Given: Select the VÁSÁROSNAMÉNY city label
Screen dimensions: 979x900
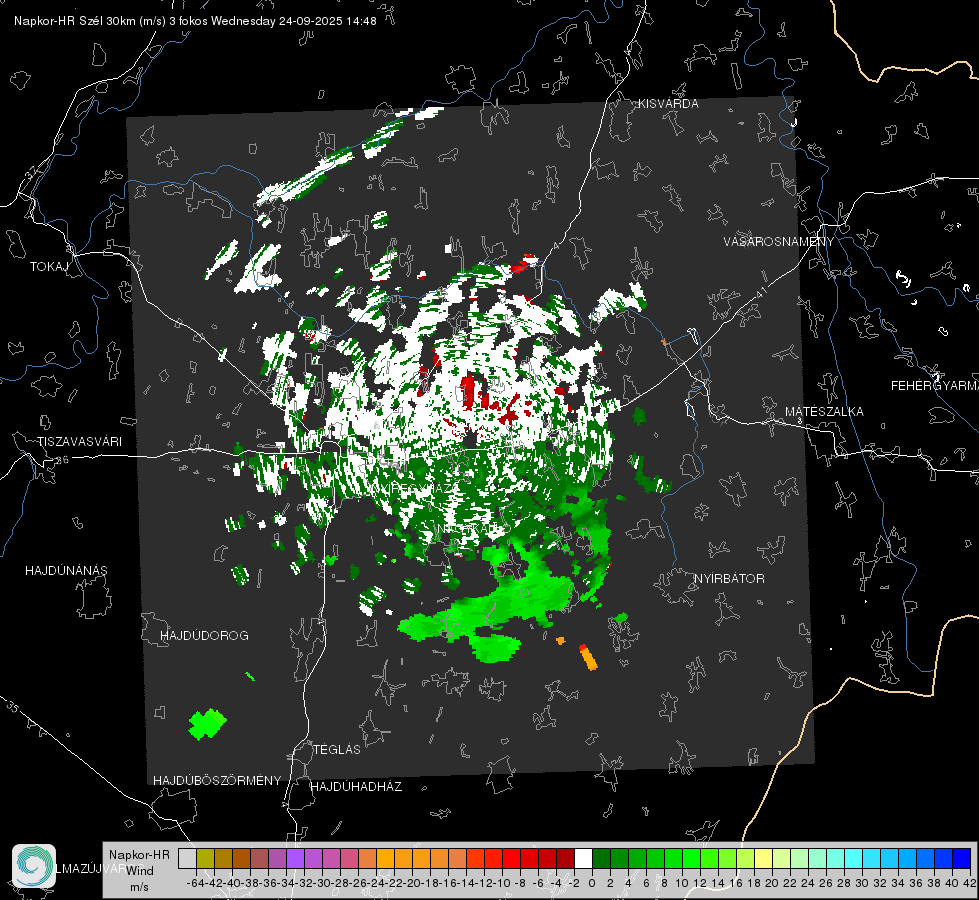Looking at the screenshot, I should click(779, 242).
